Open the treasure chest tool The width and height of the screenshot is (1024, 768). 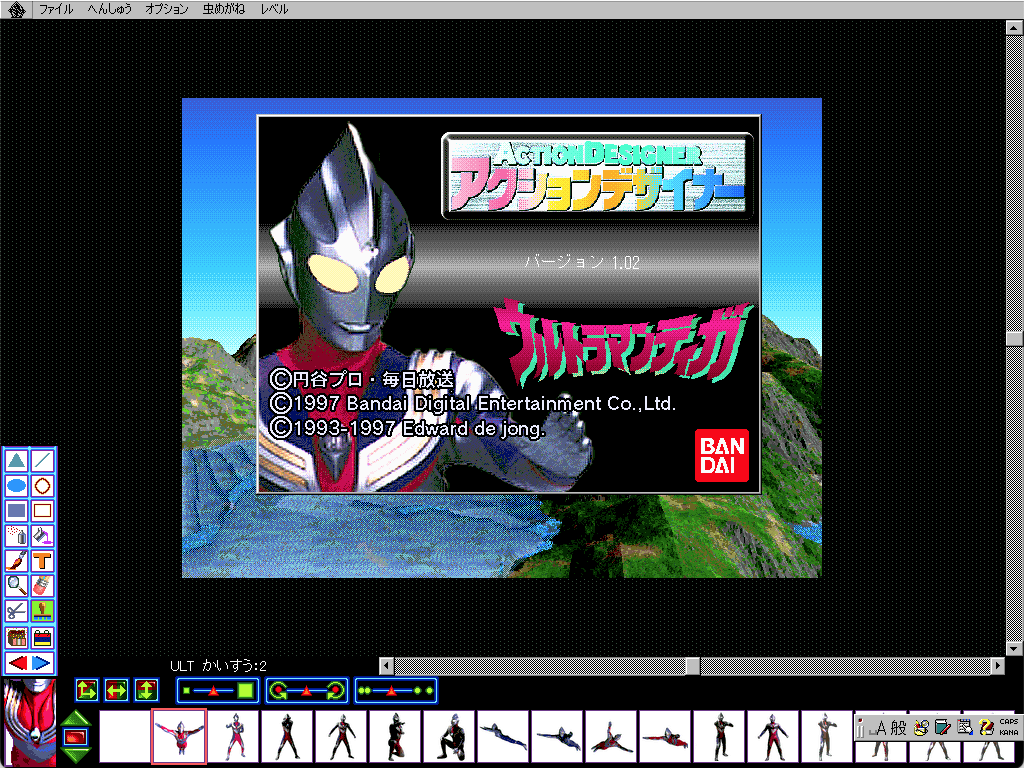[x=17, y=637]
